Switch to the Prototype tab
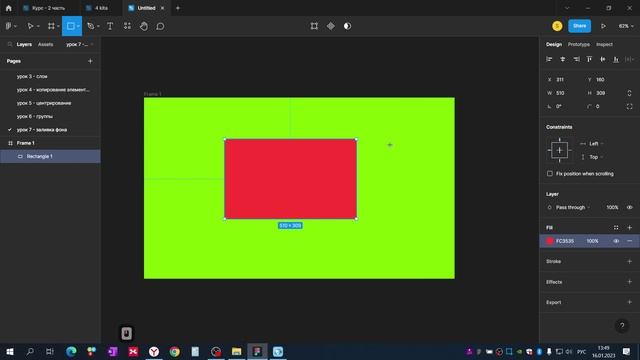 pos(579,44)
